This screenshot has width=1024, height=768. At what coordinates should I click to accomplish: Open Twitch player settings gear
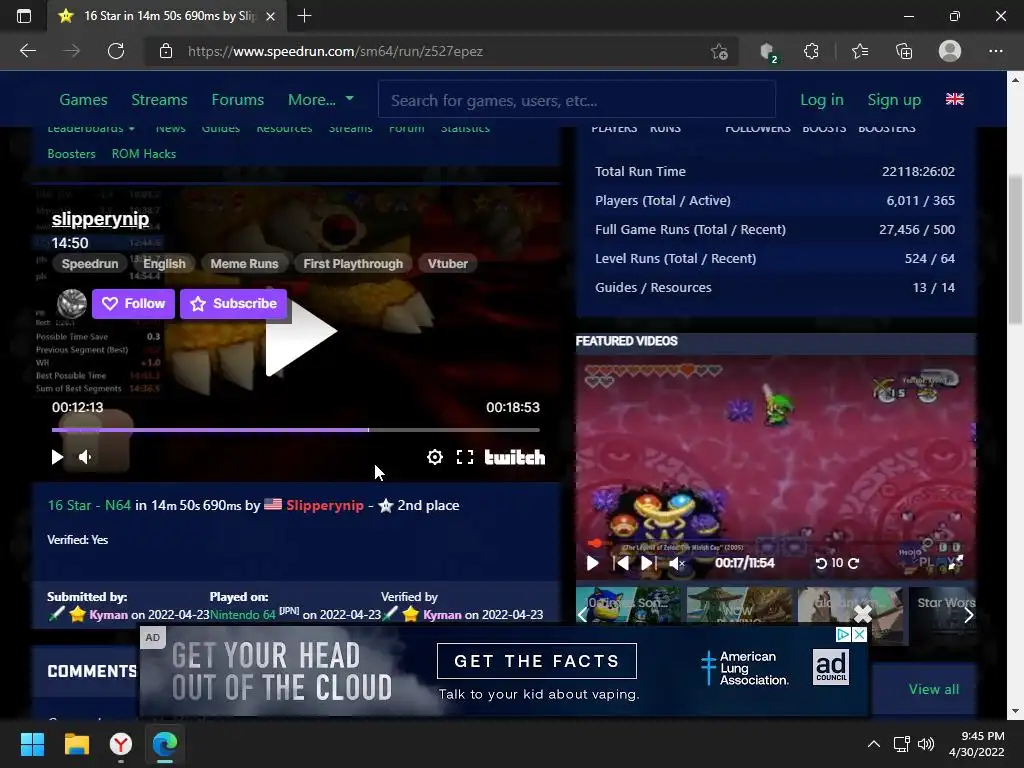(434, 457)
